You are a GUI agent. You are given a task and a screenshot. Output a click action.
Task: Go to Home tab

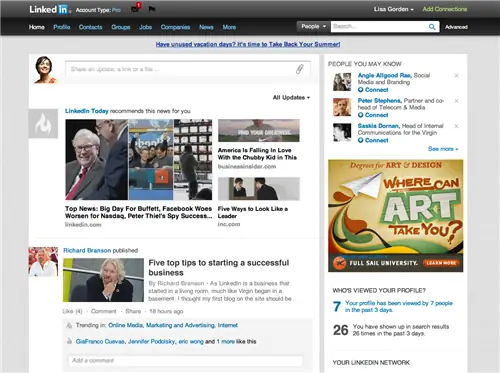pyautogui.click(x=37, y=27)
